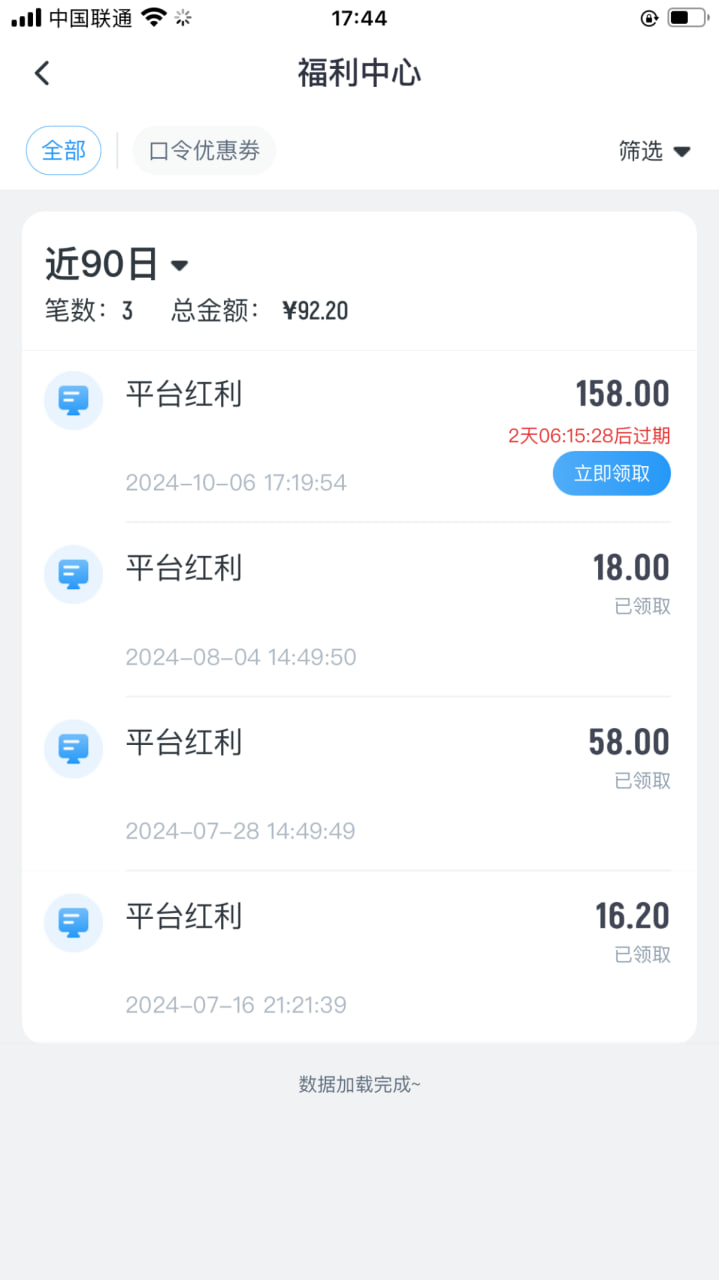Expand the 近90日 date range dropdown
Viewport: 719px width, 1280px height.
(x=102, y=264)
